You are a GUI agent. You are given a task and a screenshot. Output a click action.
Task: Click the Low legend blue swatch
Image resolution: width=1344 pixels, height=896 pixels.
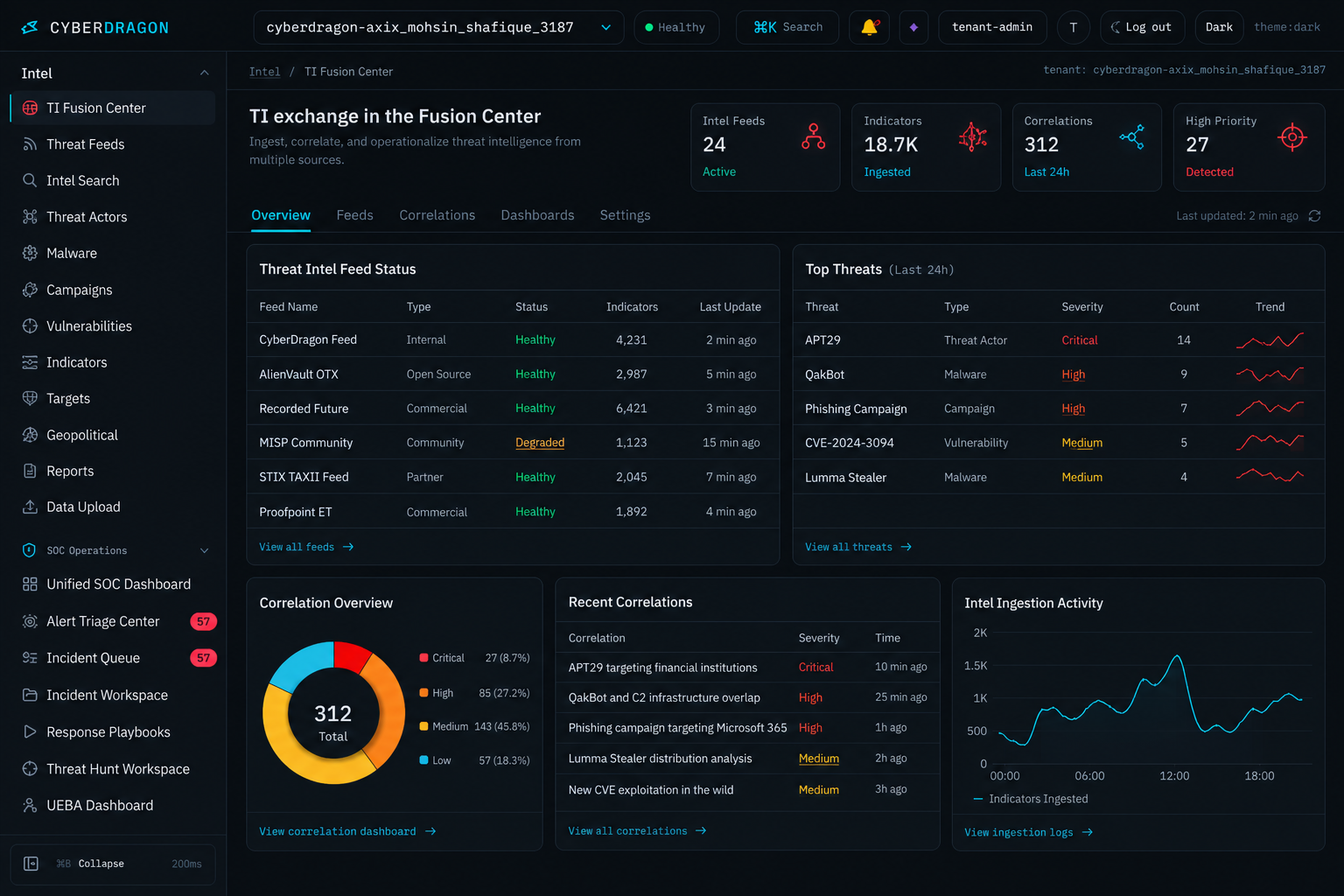423,760
